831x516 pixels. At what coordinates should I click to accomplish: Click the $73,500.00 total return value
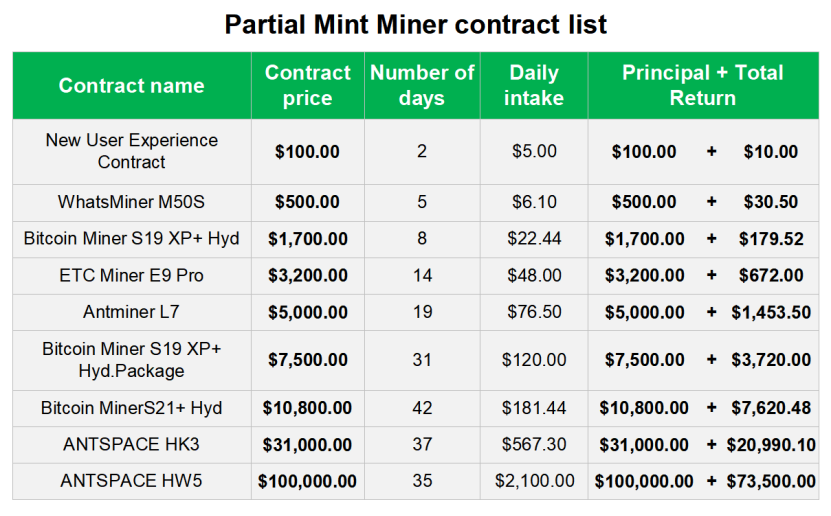pos(771,481)
